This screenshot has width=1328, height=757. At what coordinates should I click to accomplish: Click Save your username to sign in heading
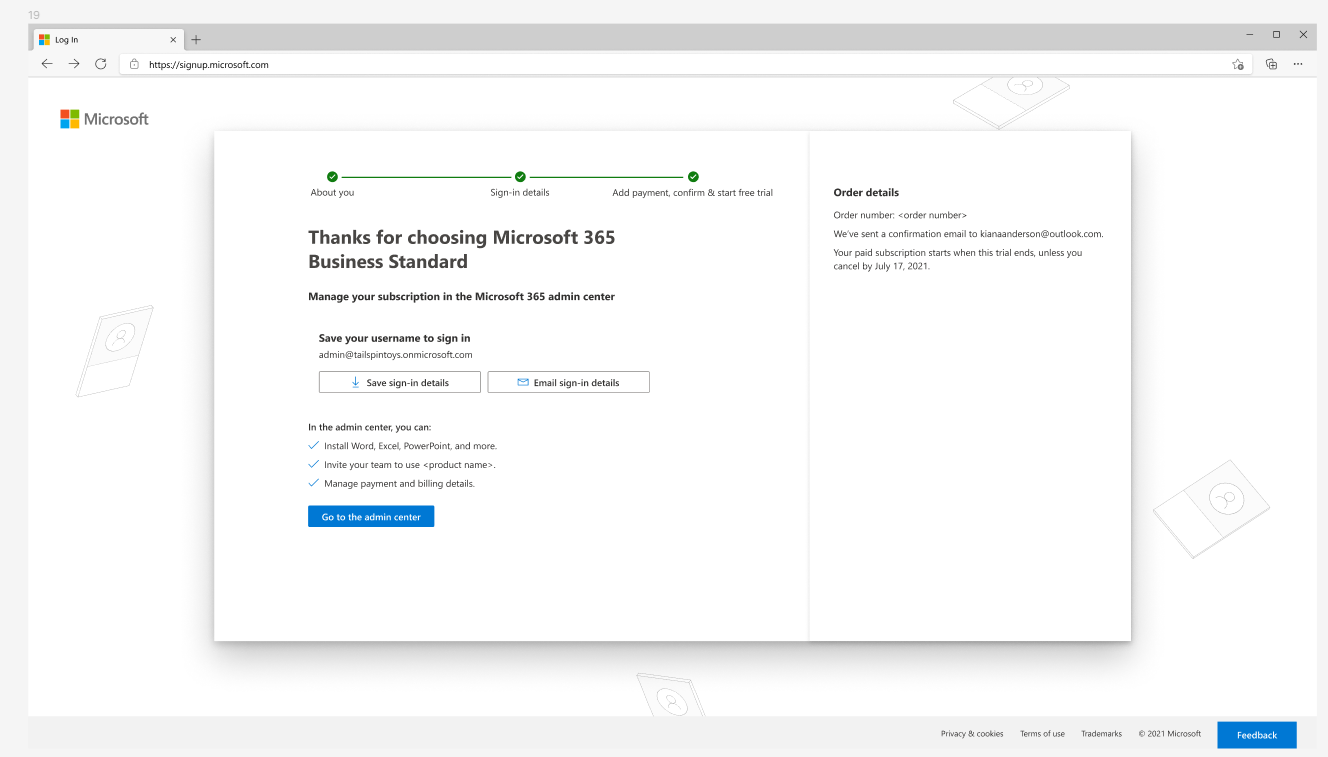394,338
